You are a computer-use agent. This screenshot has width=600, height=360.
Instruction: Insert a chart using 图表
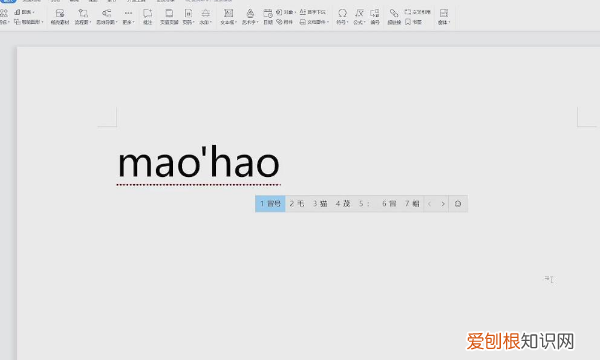tap(24, 12)
